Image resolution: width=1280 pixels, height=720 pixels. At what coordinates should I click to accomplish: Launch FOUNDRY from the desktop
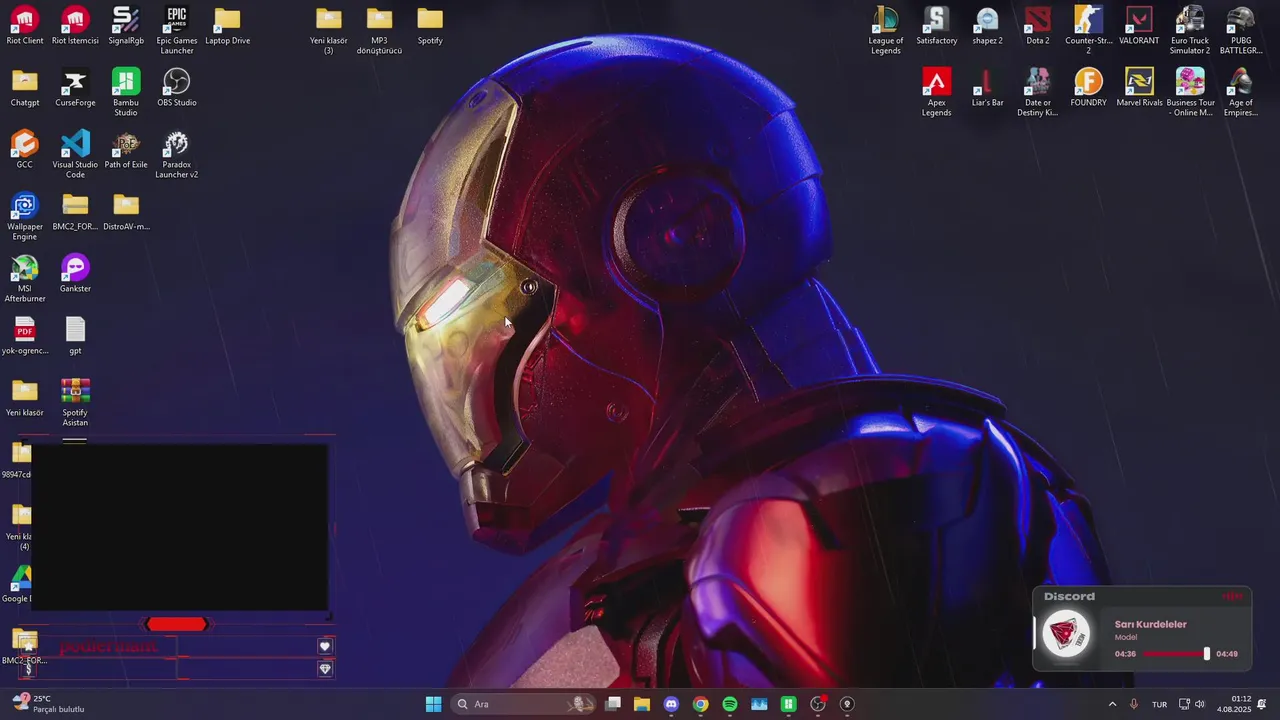[x=1089, y=88]
